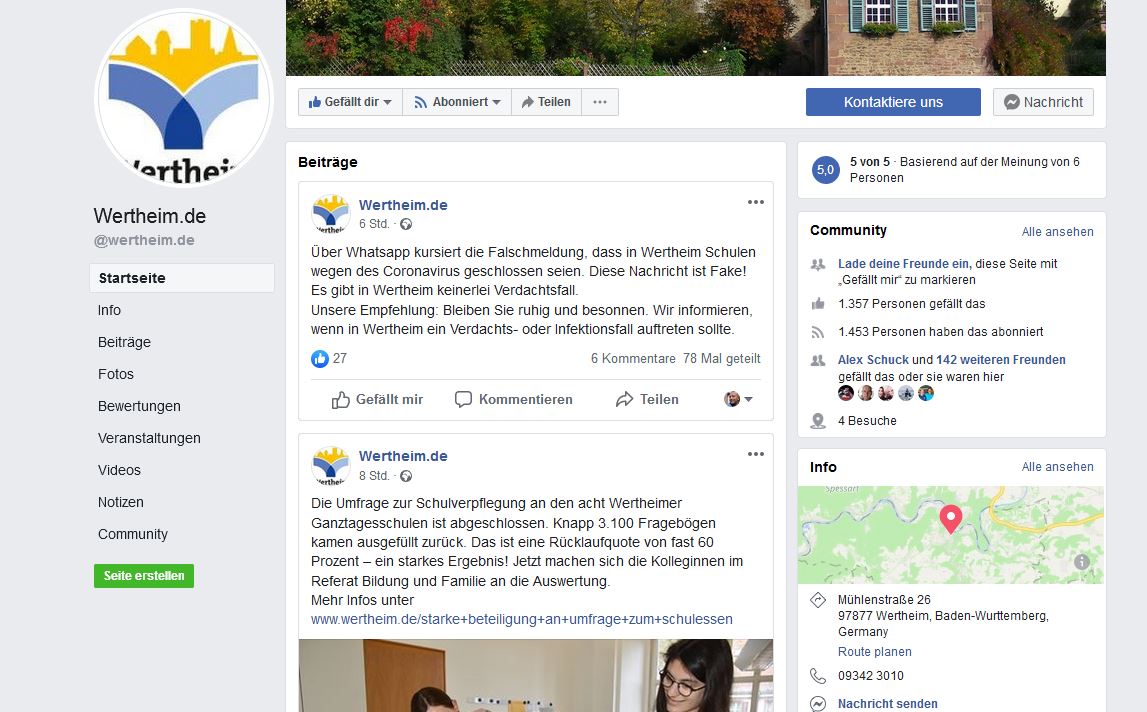1147x712 pixels.
Task: Open options menu of the Schulverpflegung post
Action: coord(756,454)
